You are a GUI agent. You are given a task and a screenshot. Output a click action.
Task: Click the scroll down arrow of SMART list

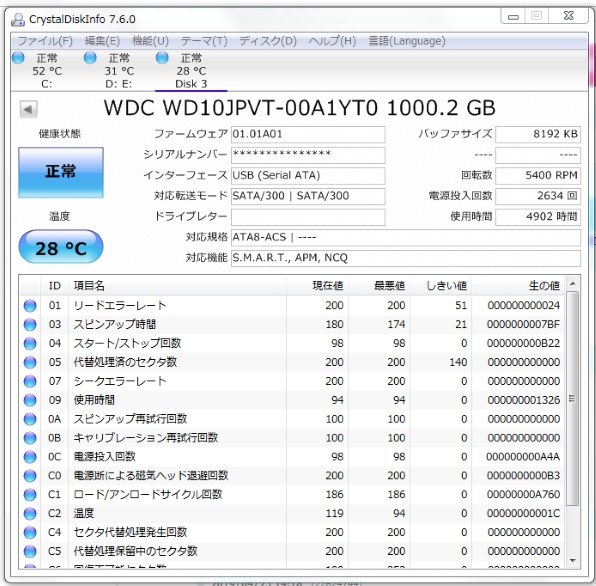pyautogui.click(x=573, y=561)
